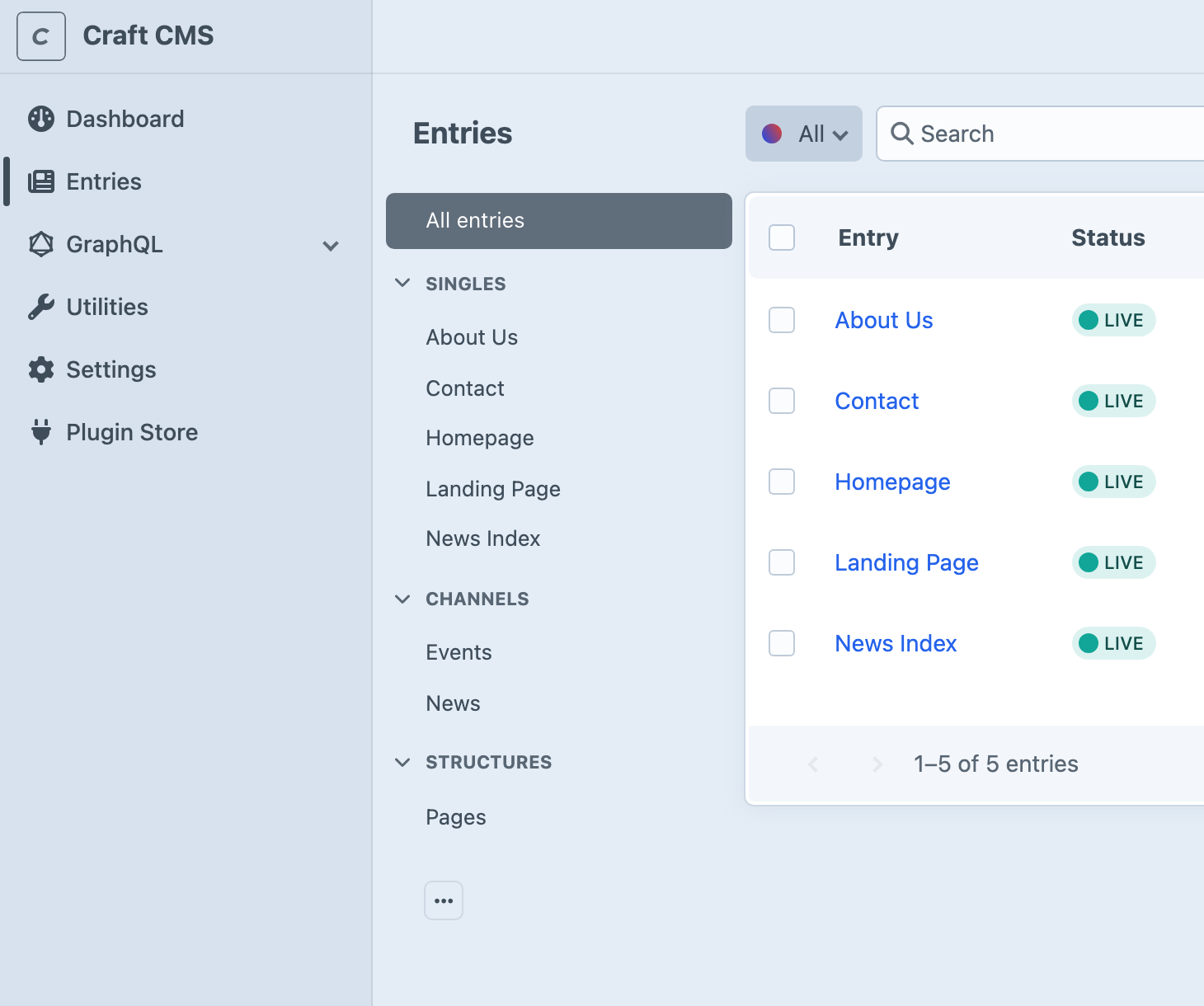The width and height of the screenshot is (1204, 1006).
Task: Click the Dashboard gauge icon
Action: 41,119
